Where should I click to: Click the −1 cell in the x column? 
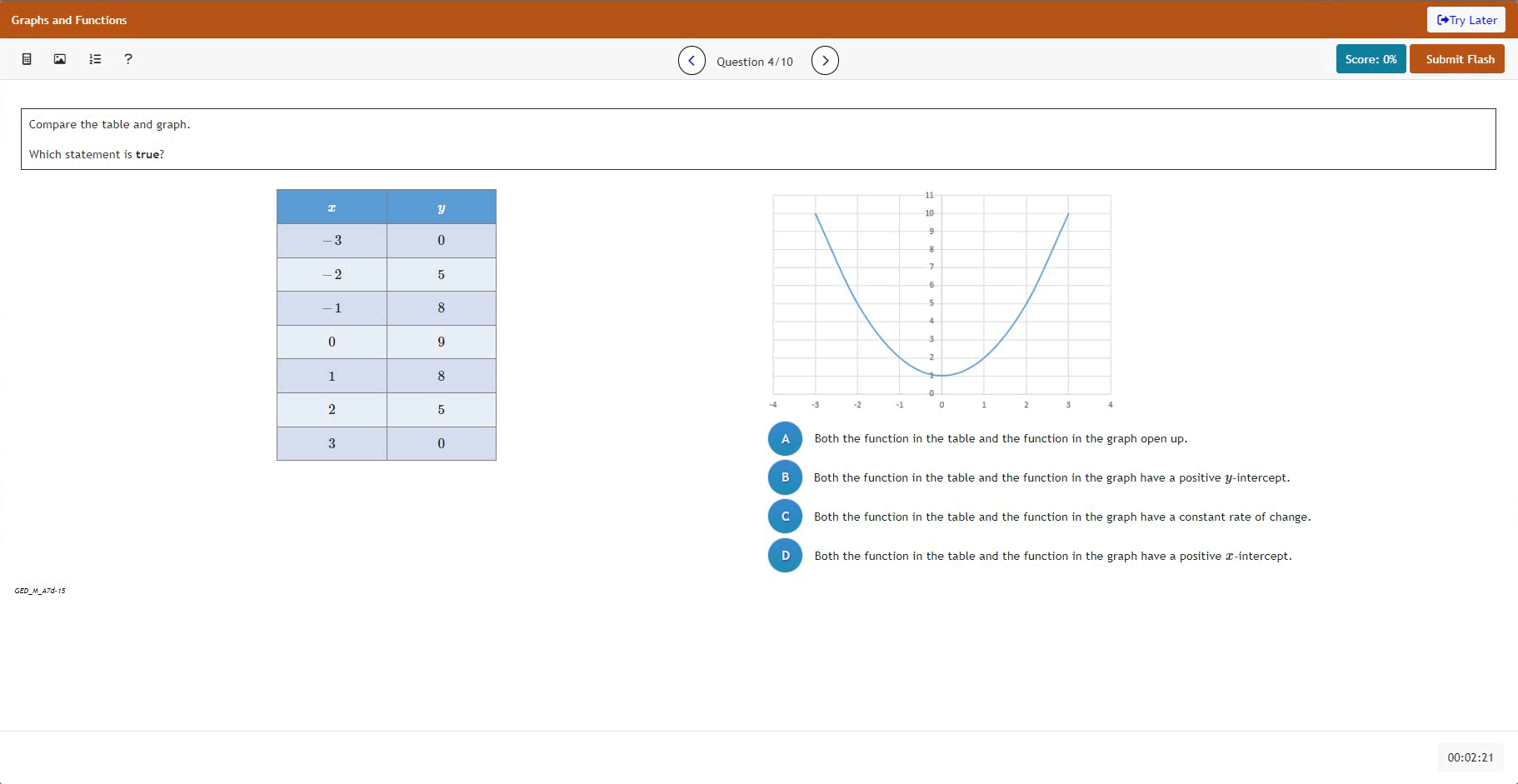[332, 308]
